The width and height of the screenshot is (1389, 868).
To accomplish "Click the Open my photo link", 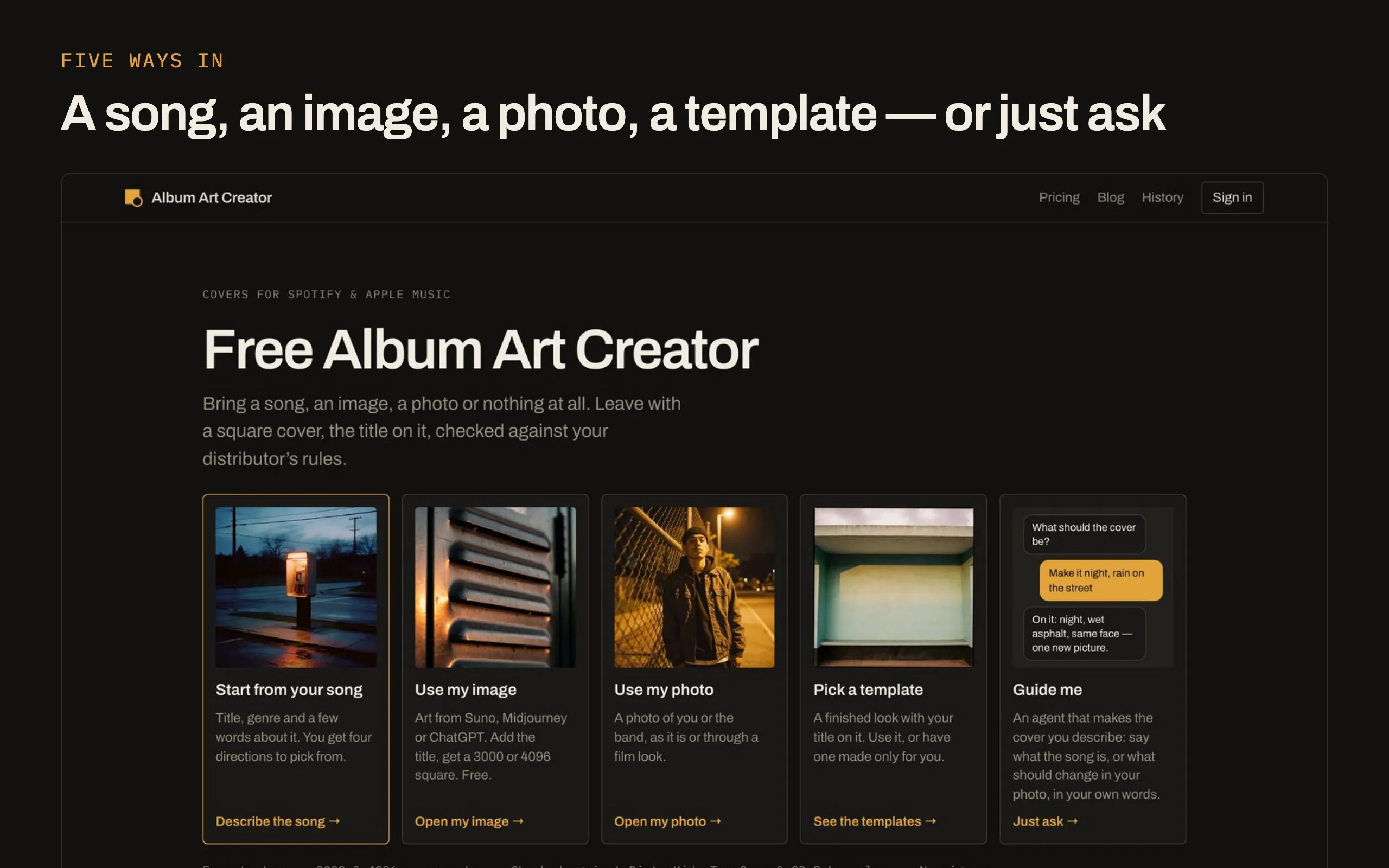I will pos(667,821).
